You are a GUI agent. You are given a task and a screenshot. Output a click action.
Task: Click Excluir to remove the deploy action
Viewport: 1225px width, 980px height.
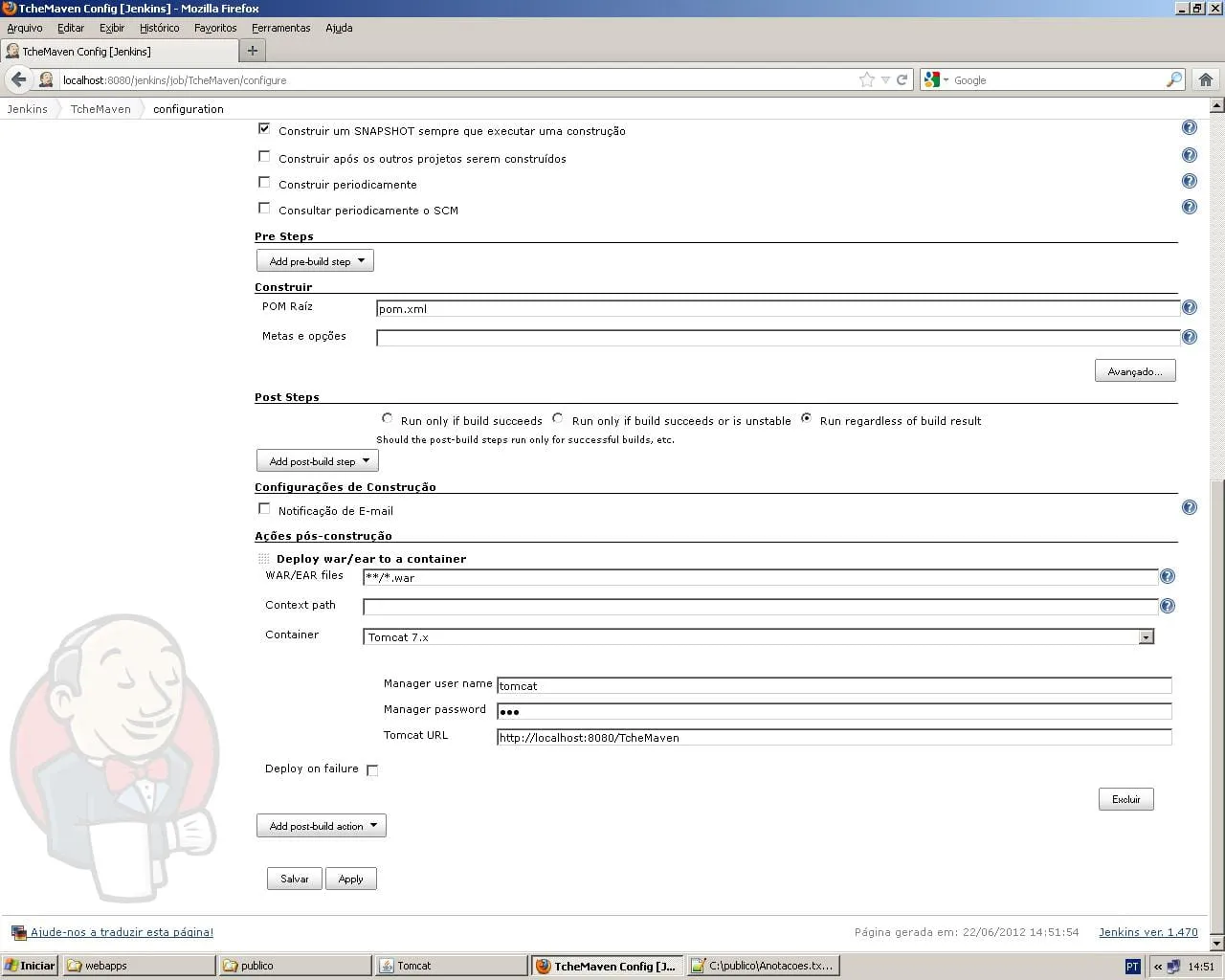(x=1126, y=799)
